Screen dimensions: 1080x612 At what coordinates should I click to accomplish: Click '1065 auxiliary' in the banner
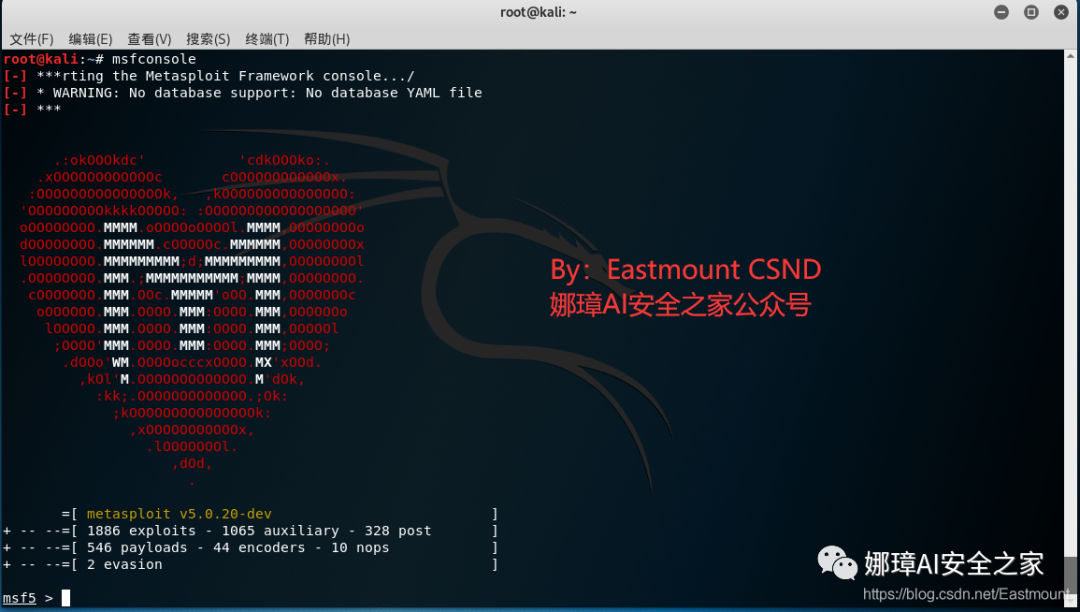point(280,531)
